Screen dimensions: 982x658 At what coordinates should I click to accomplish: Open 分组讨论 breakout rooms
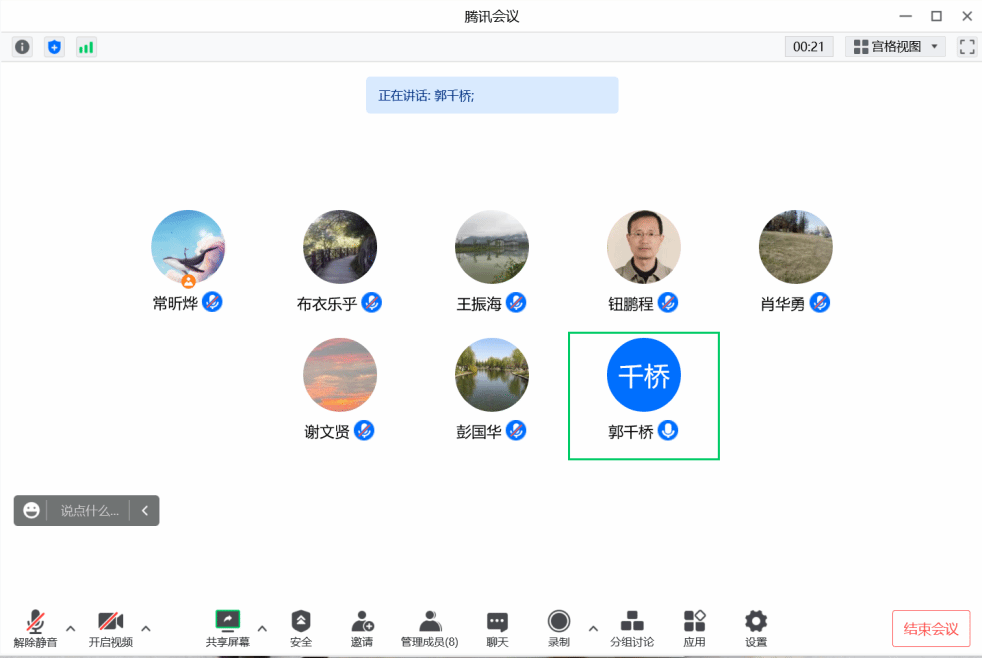[x=632, y=628]
